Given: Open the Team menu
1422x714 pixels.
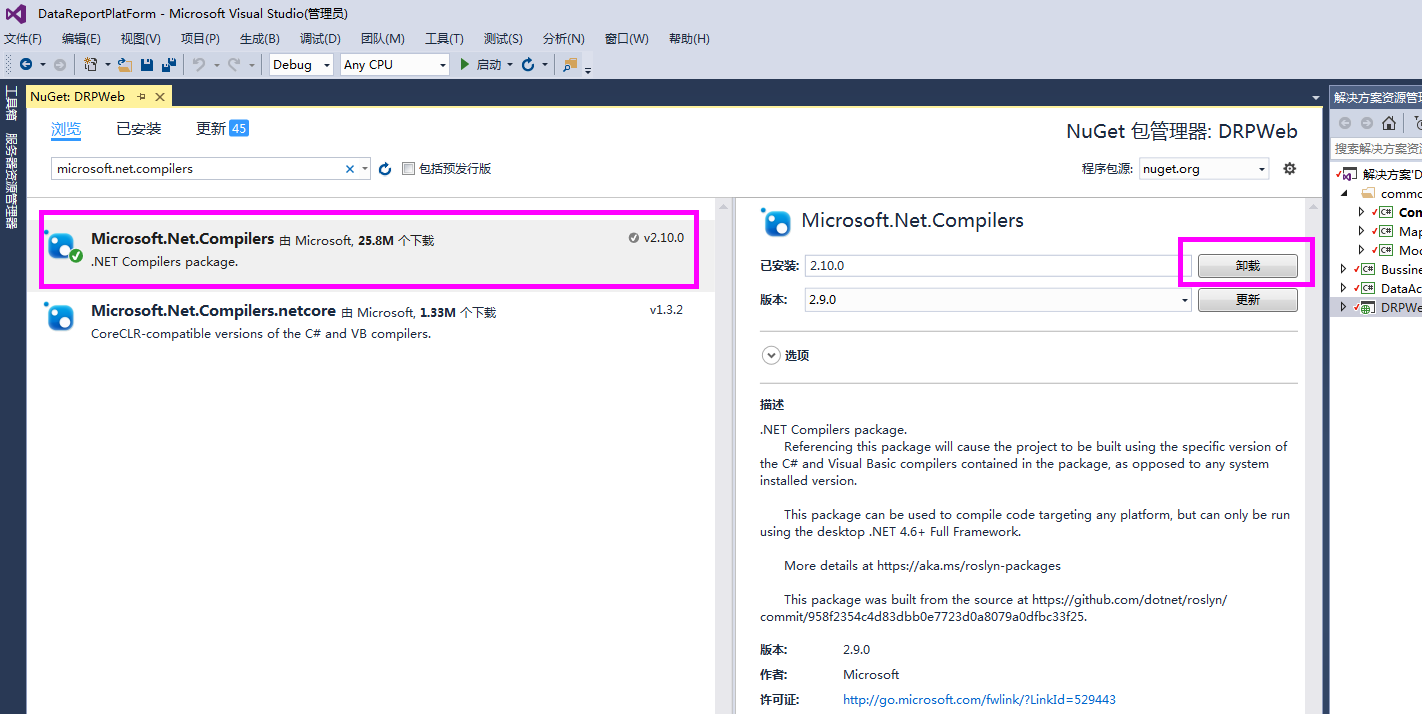Looking at the screenshot, I should tap(382, 38).
